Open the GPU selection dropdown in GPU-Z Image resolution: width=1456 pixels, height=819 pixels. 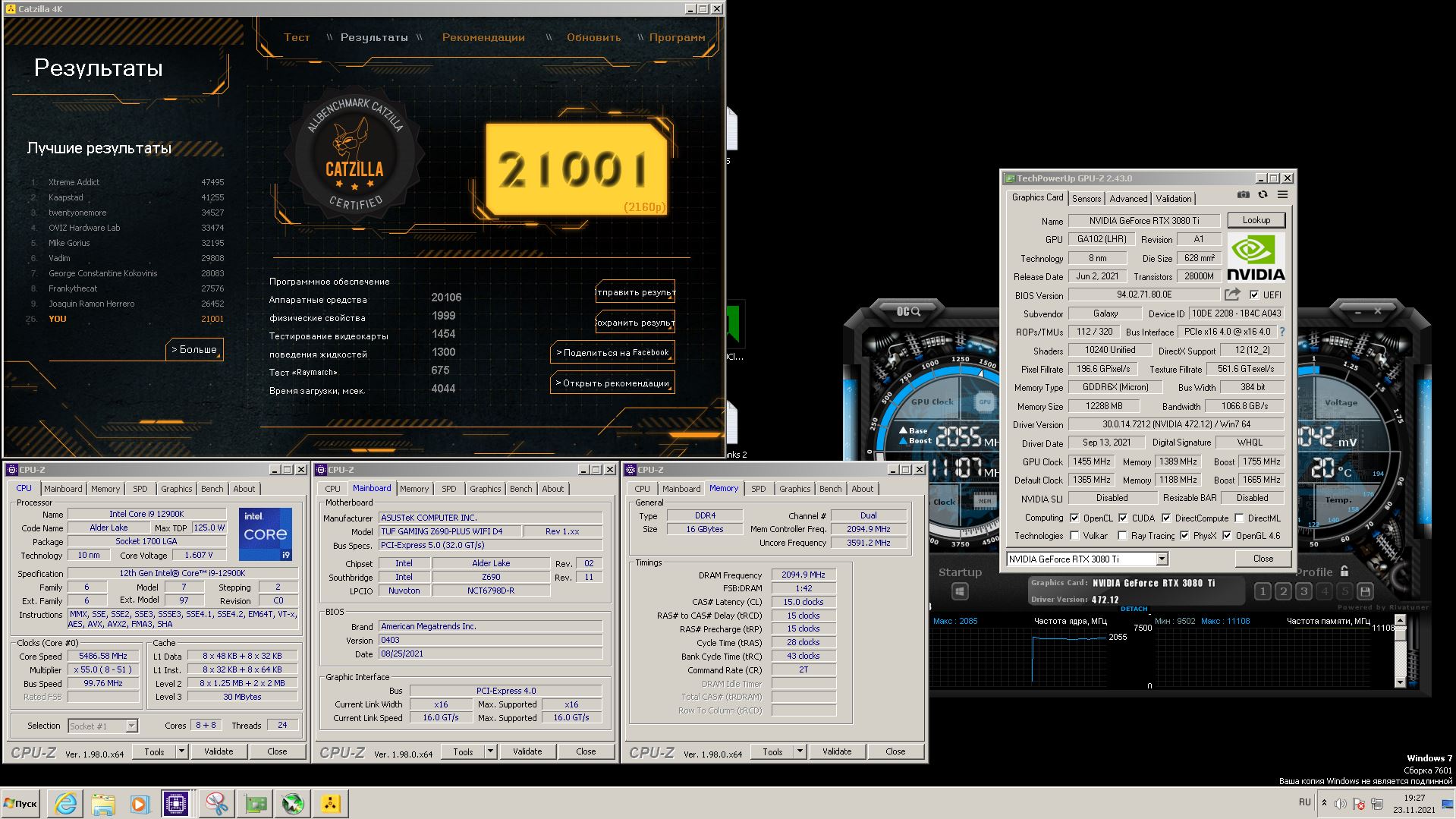pos(1161,559)
